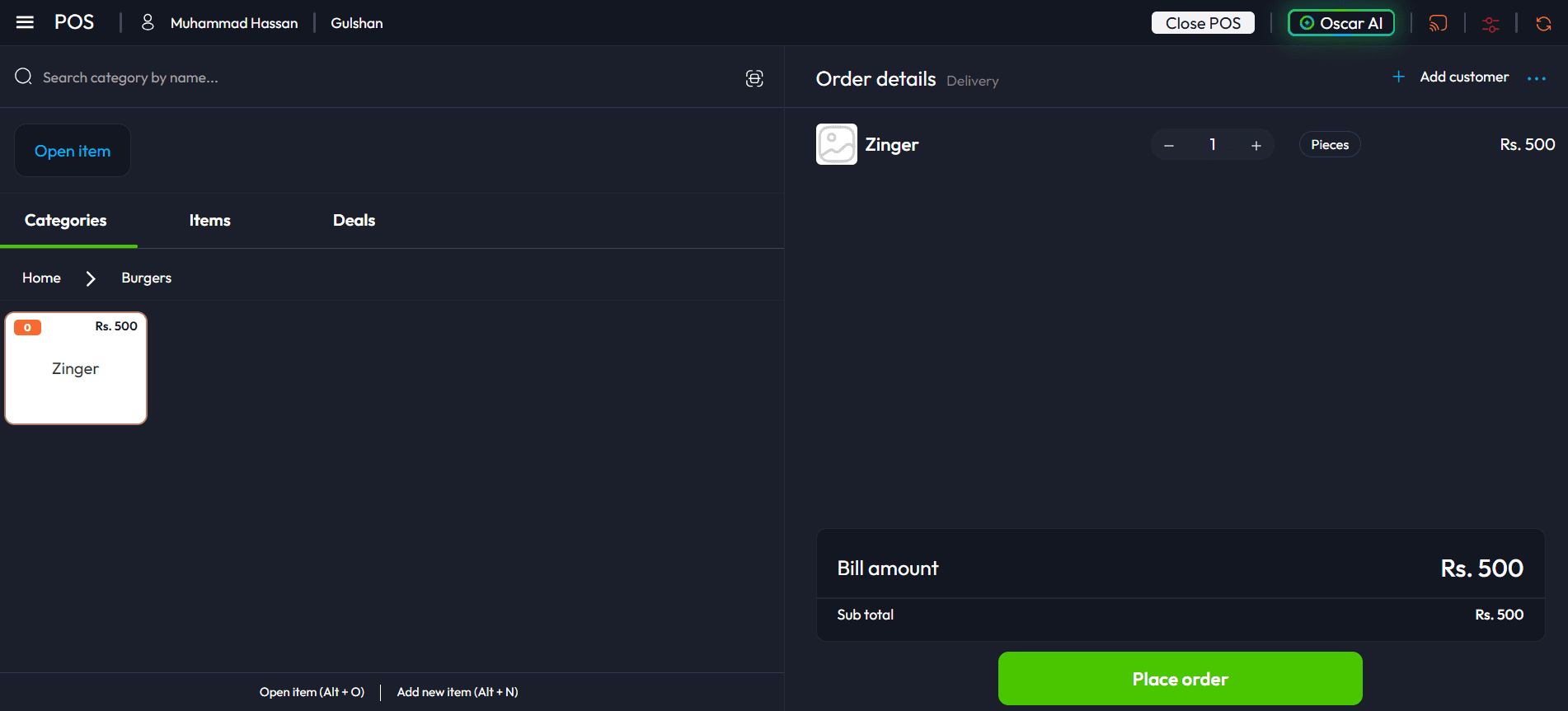Open the POS settings sliders icon
The height and width of the screenshot is (711, 1568).
pyautogui.click(x=1491, y=24)
